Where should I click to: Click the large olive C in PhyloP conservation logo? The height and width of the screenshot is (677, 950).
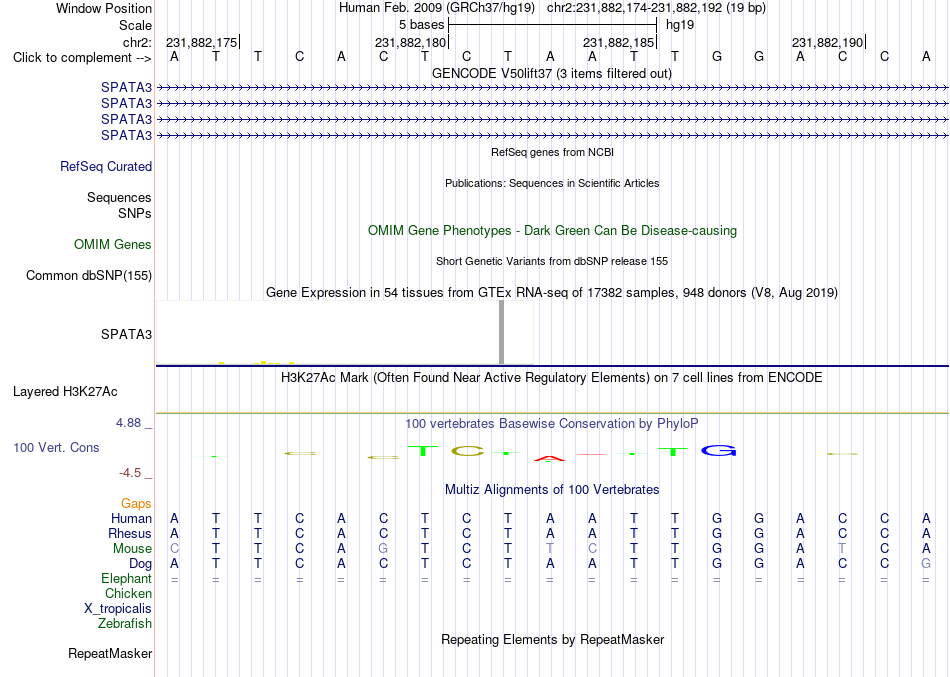click(x=468, y=451)
